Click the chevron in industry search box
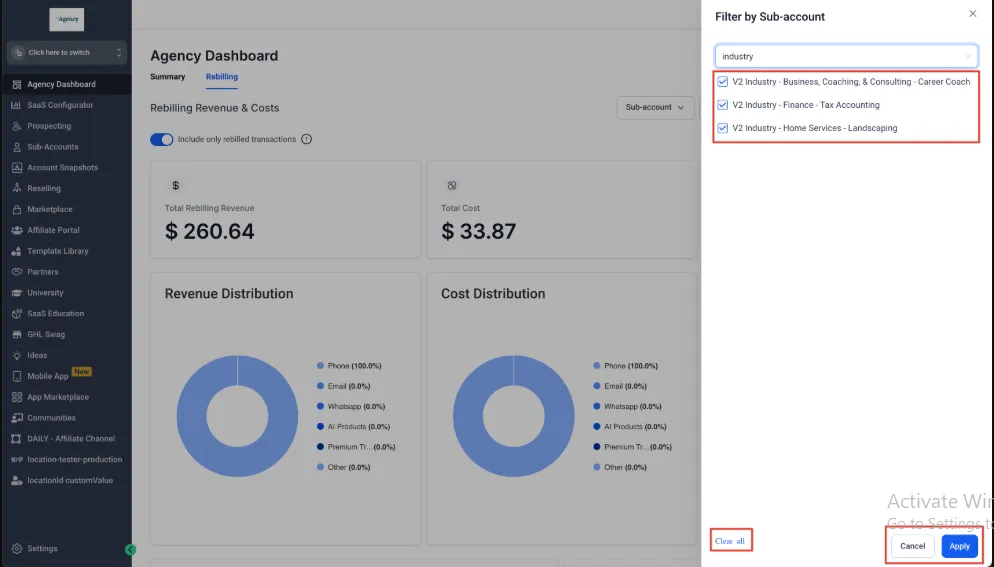Image resolution: width=994 pixels, height=567 pixels. (968, 56)
